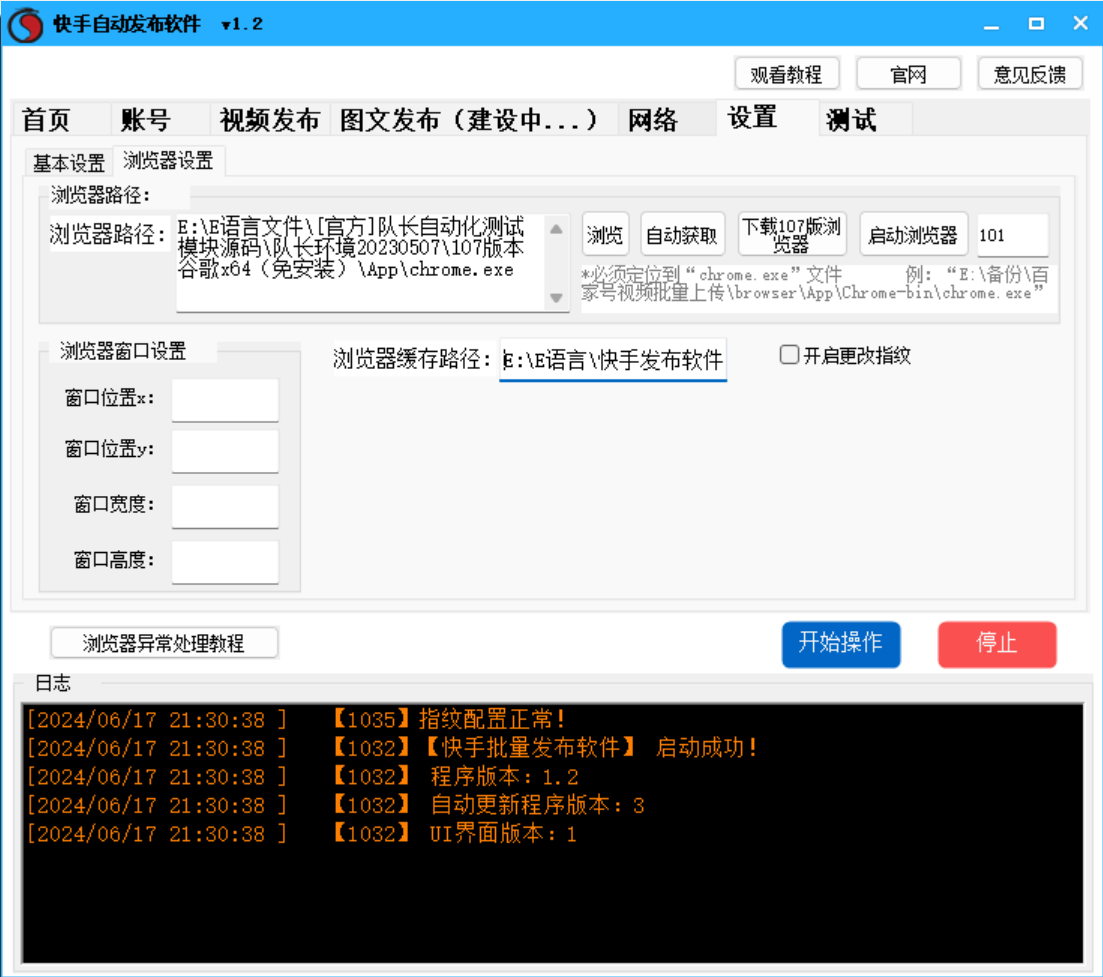Viewport: 1103px width, 977px height.
Task: Click the 窗口位置y input field
Action: click(225, 450)
